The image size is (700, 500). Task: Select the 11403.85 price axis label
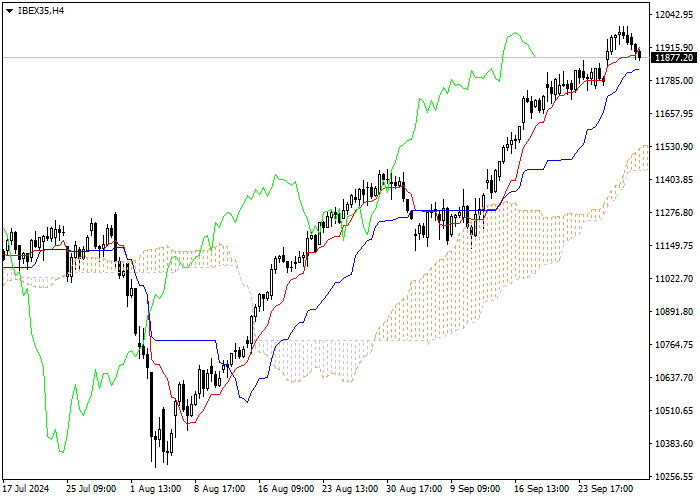[674, 179]
